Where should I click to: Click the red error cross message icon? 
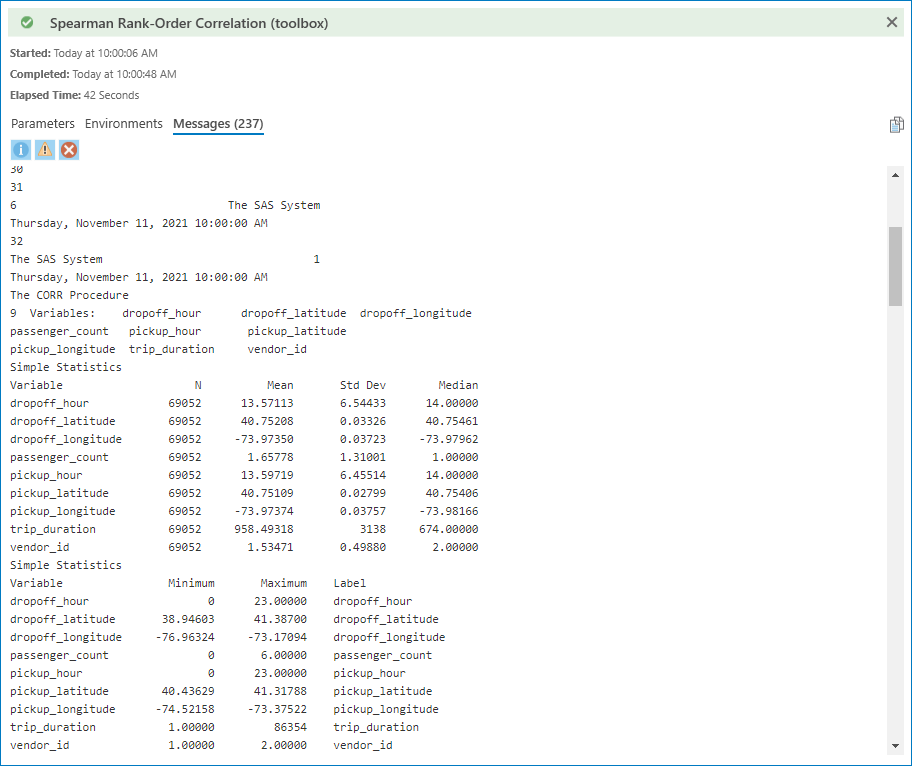coord(68,148)
